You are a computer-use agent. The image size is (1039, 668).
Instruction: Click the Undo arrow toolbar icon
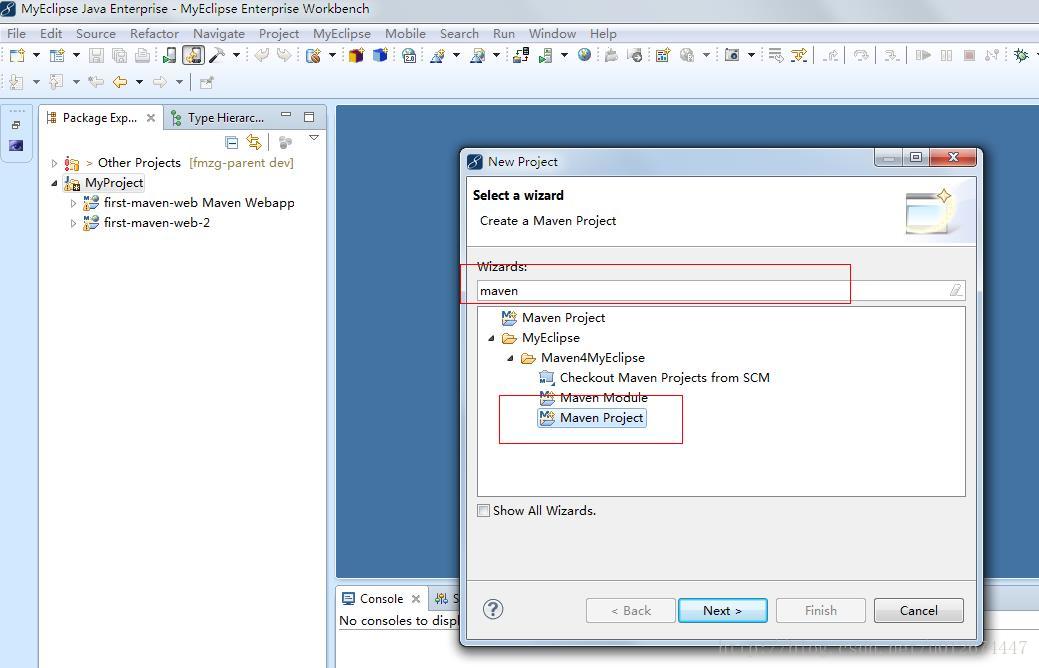click(262, 56)
